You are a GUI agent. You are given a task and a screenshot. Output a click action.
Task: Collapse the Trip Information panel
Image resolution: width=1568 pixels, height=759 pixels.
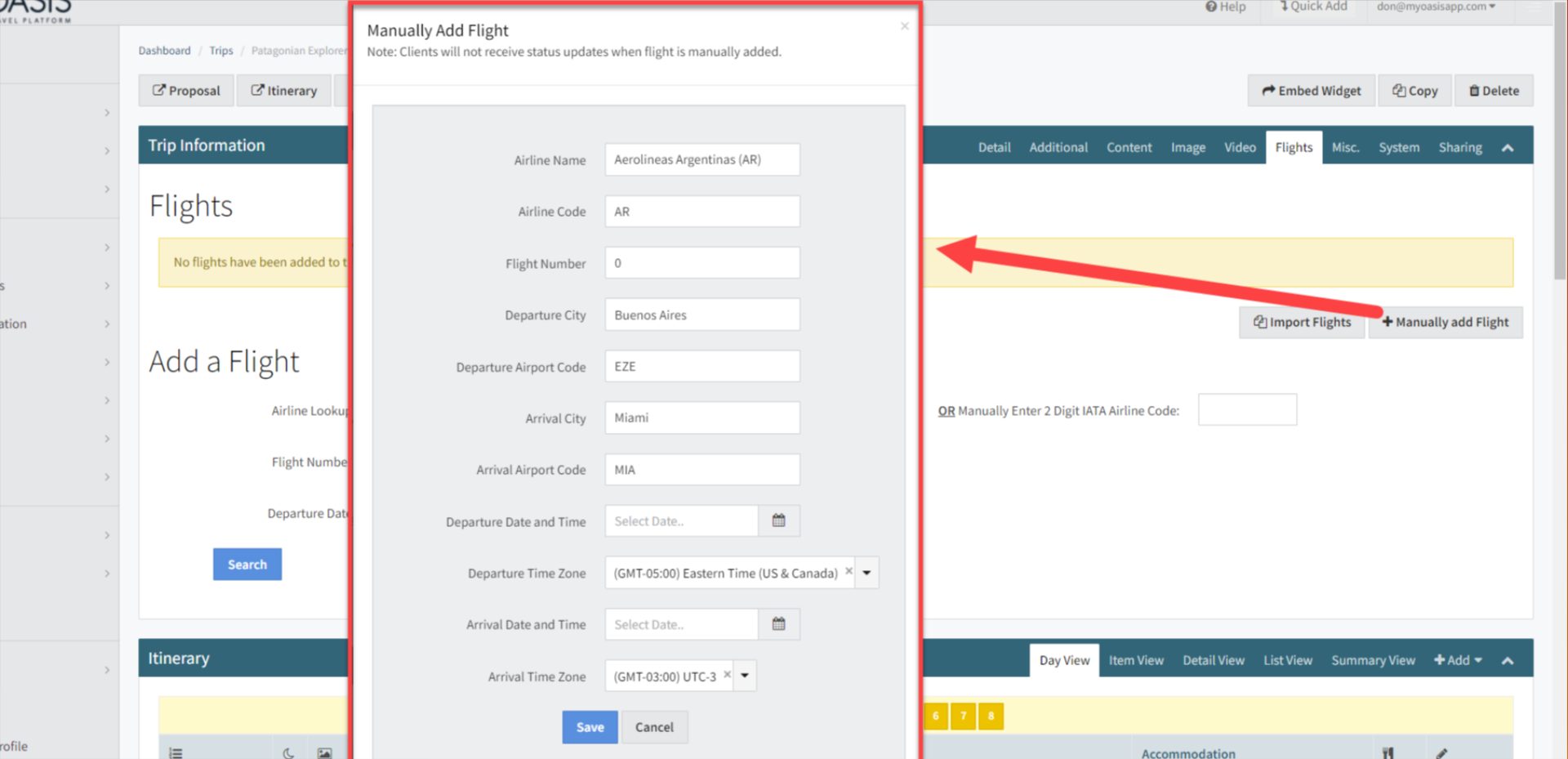pyautogui.click(x=1508, y=147)
